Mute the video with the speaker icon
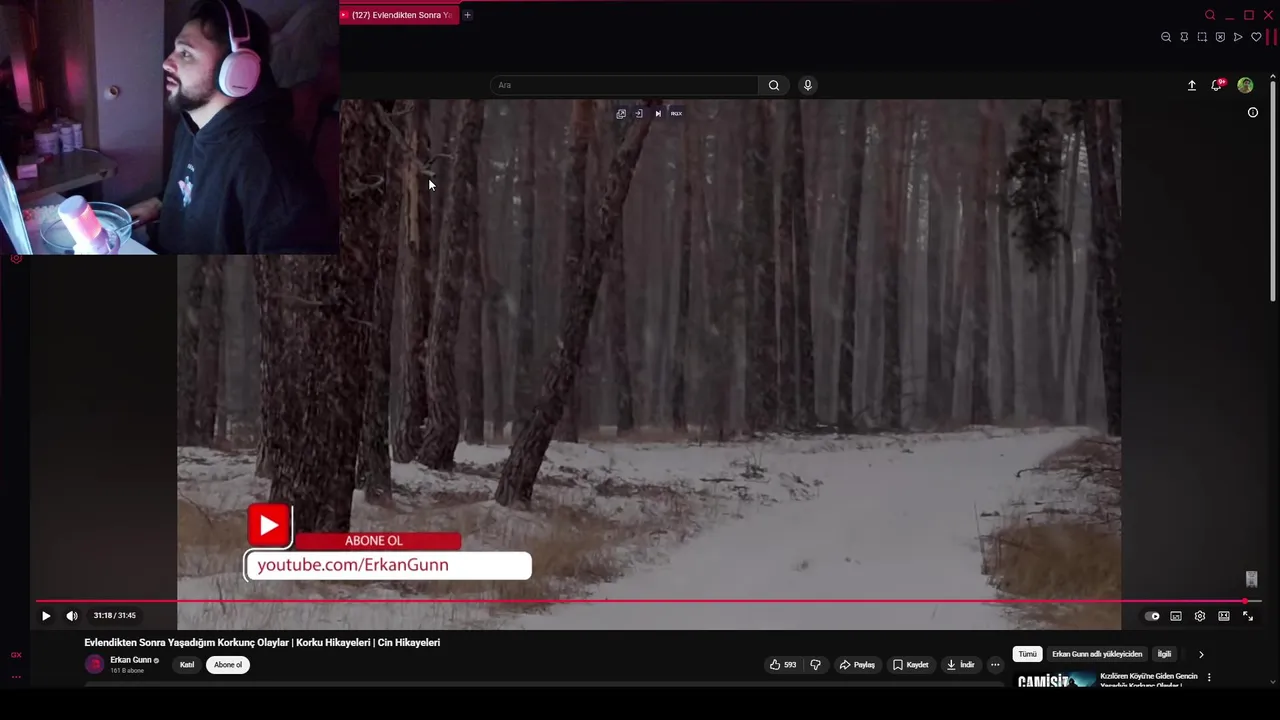 pyautogui.click(x=72, y=616)
